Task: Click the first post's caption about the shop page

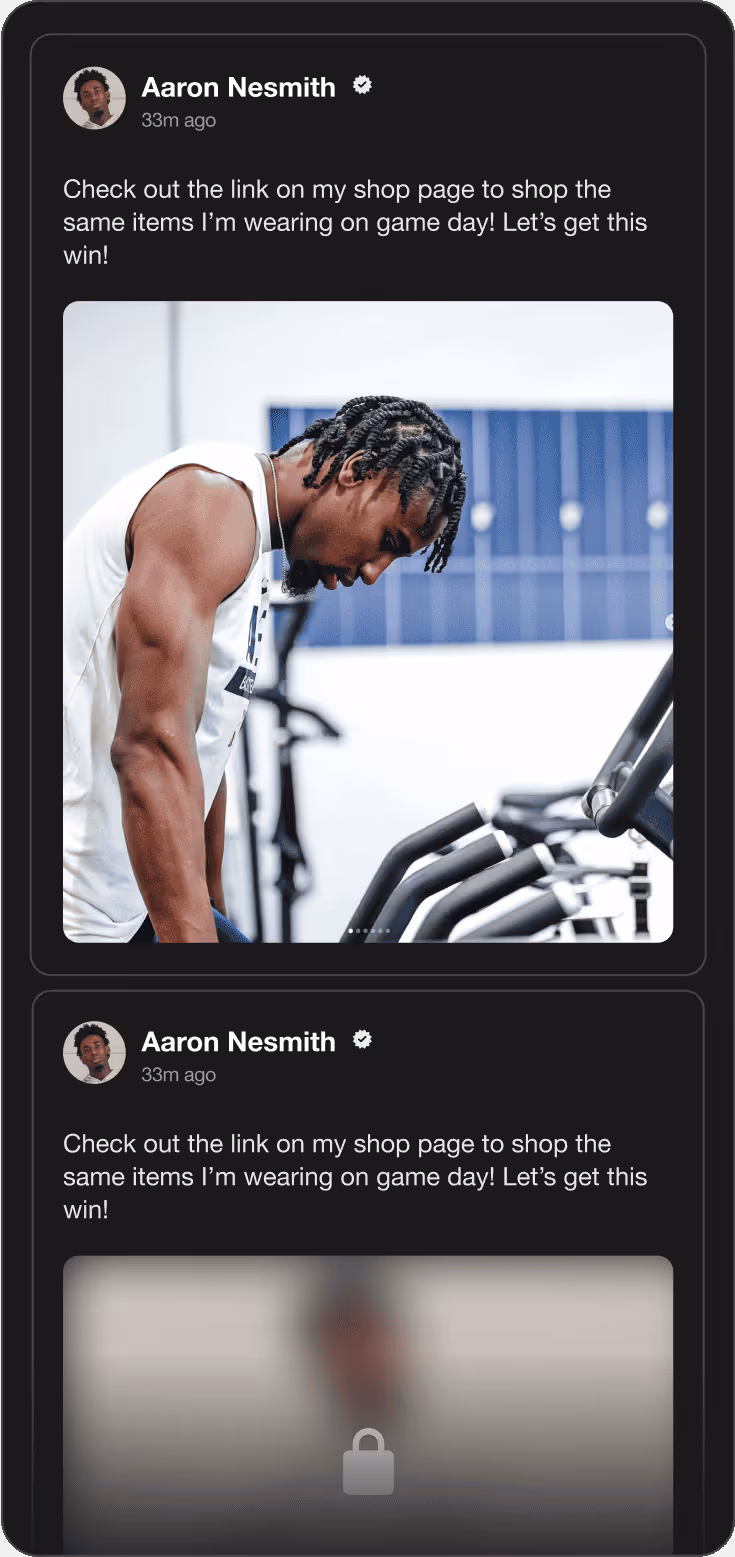Action: coord(355,222)
